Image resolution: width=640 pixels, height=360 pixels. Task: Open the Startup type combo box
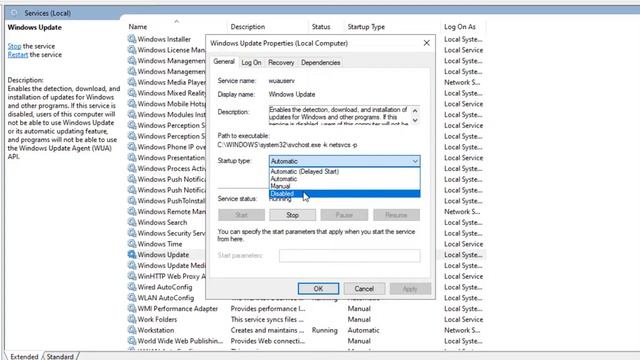[x=344, y=161]
